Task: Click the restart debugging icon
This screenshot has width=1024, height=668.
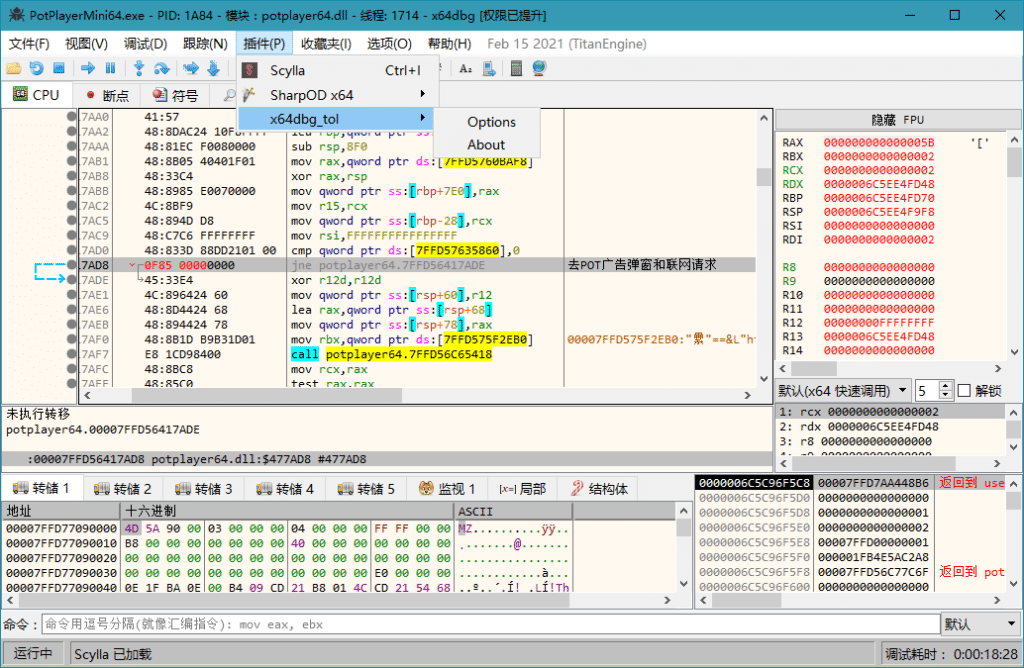Action: click(x=36, y=68)
